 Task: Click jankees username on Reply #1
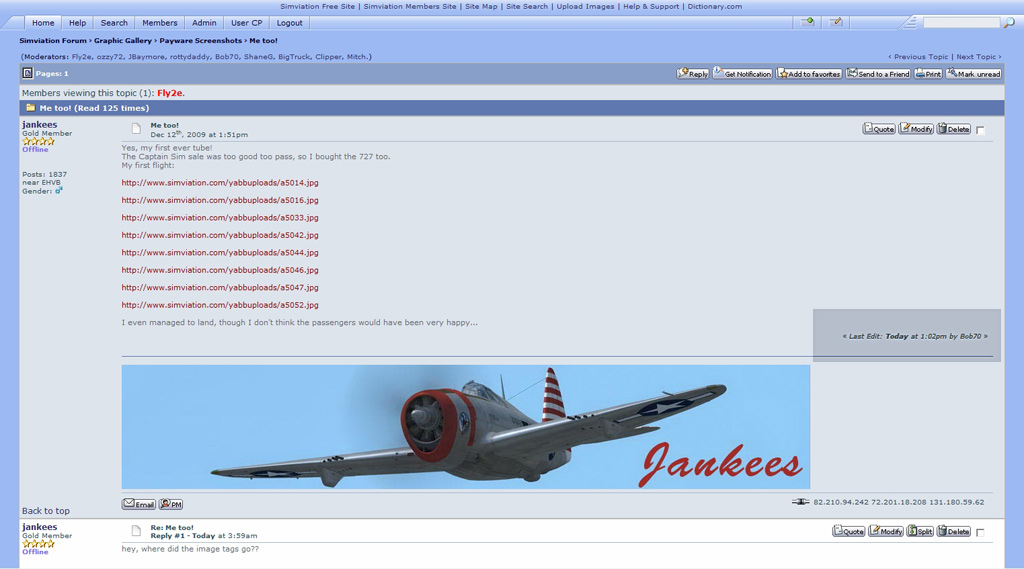click(39, 527)
